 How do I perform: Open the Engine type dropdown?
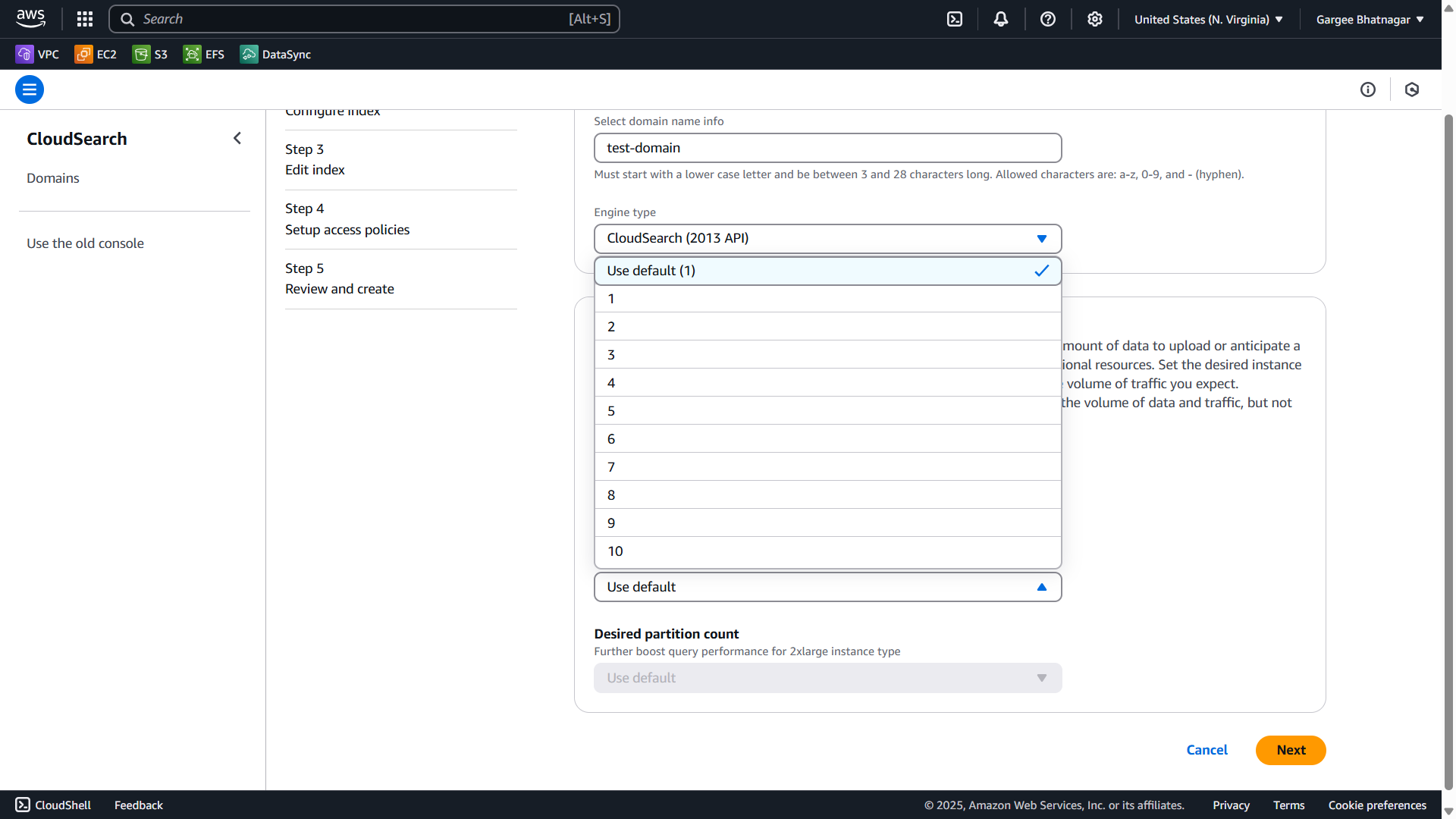click(827, 238)
